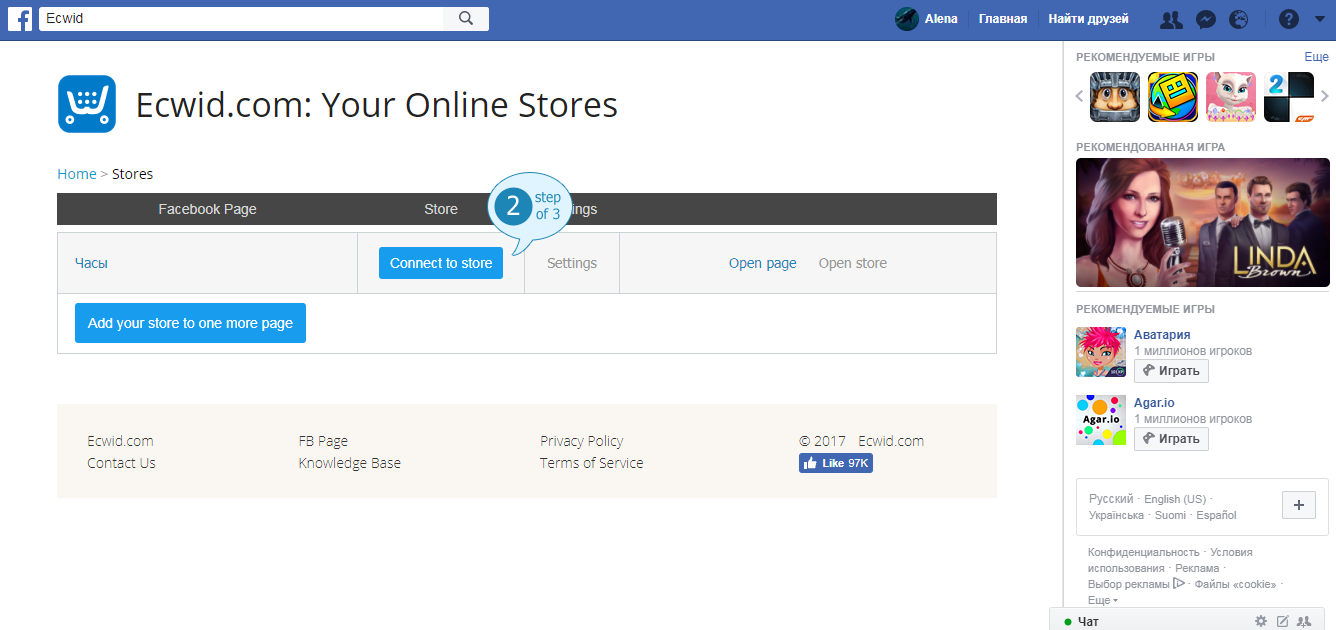Open the Knowledge Base footer link
This screenshot has height=630, width=1336.
pyautogui.click(x=349, y=463)
